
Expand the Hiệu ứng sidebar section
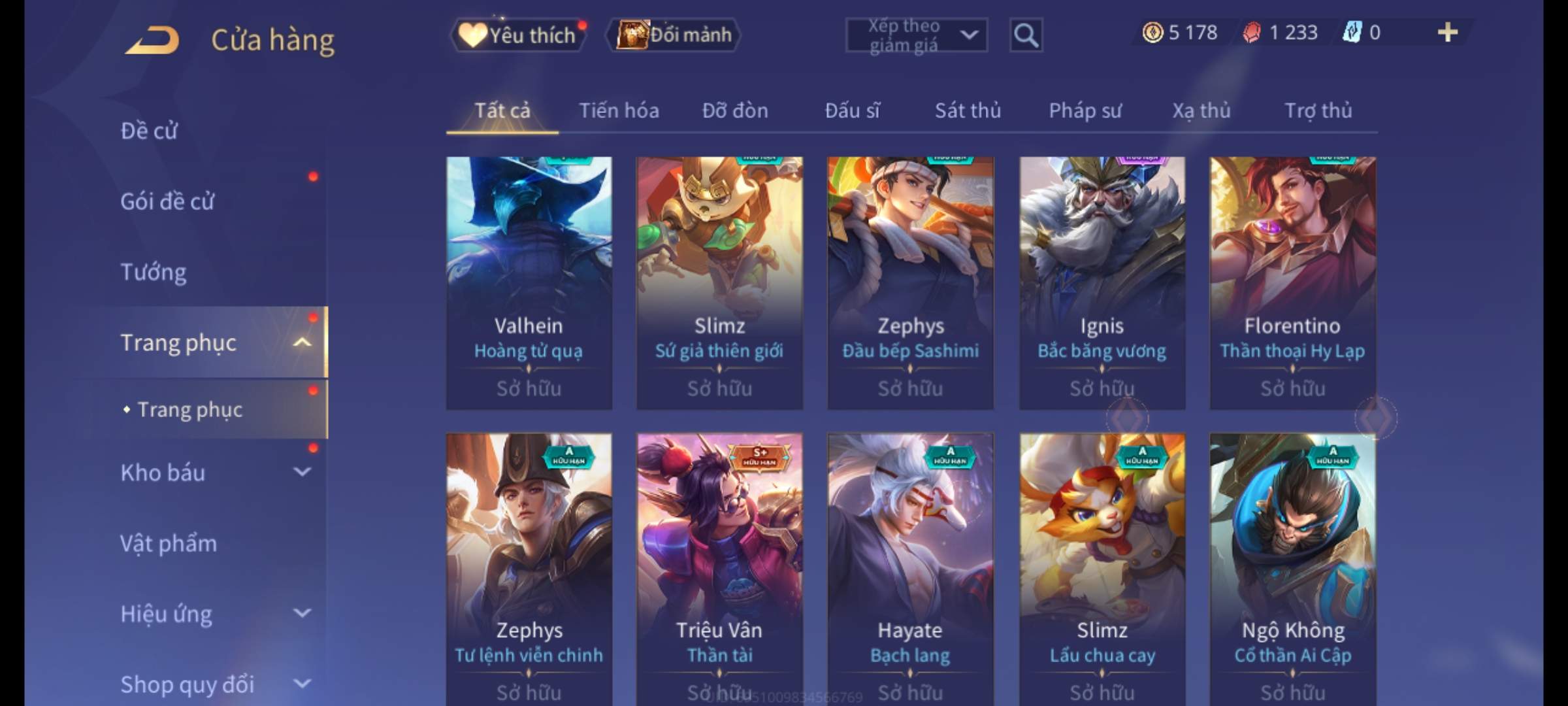(302, 613)
